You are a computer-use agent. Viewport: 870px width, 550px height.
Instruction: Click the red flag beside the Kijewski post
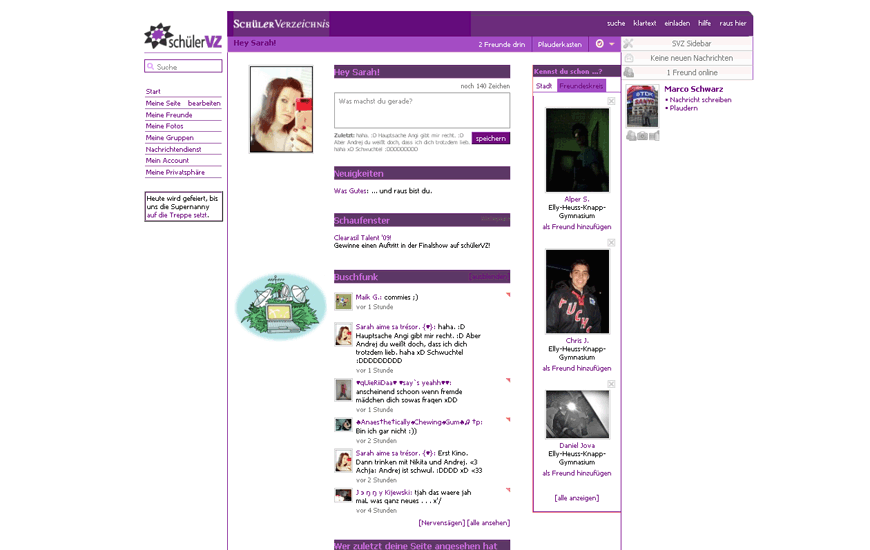(508, 490)
